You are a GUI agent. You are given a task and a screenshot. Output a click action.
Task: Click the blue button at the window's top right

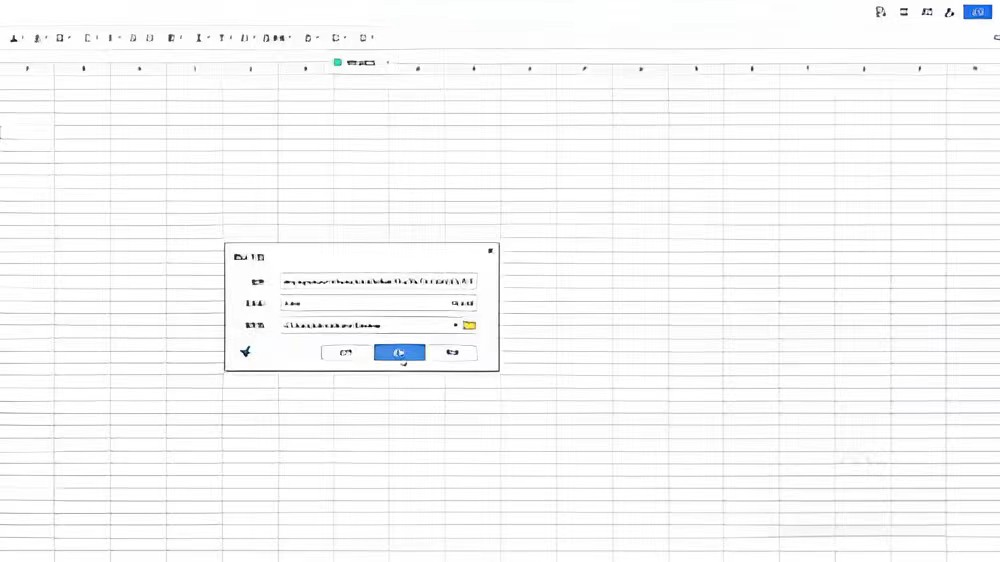[977, 12]
